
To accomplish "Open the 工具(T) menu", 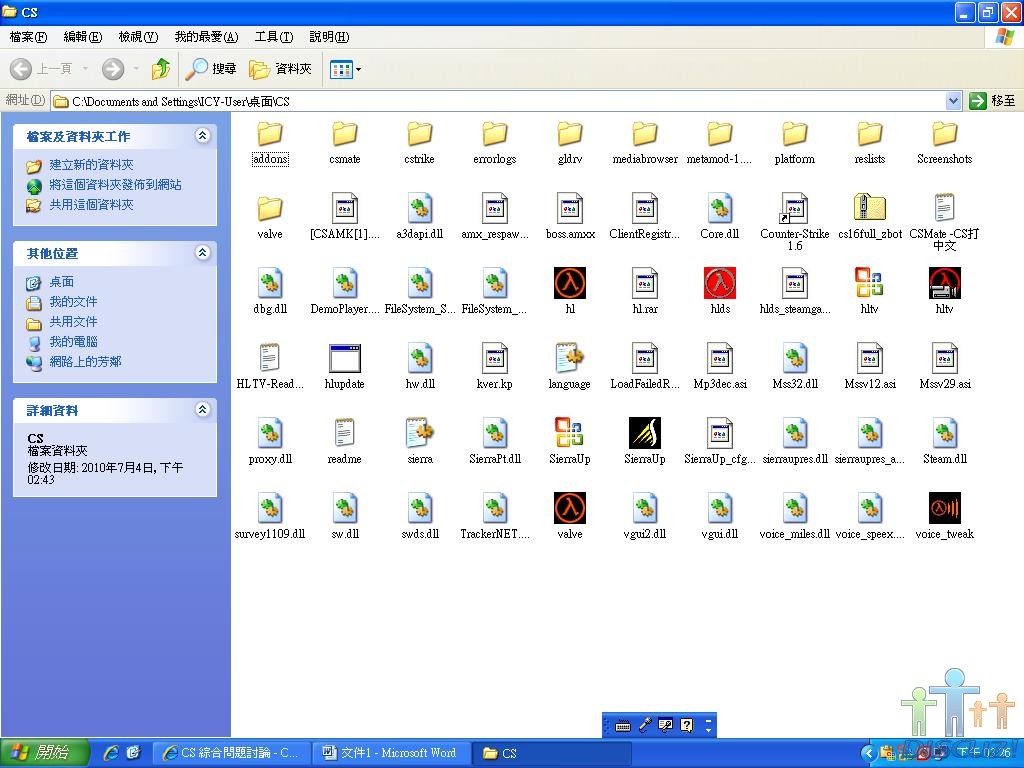I will 274,37.
